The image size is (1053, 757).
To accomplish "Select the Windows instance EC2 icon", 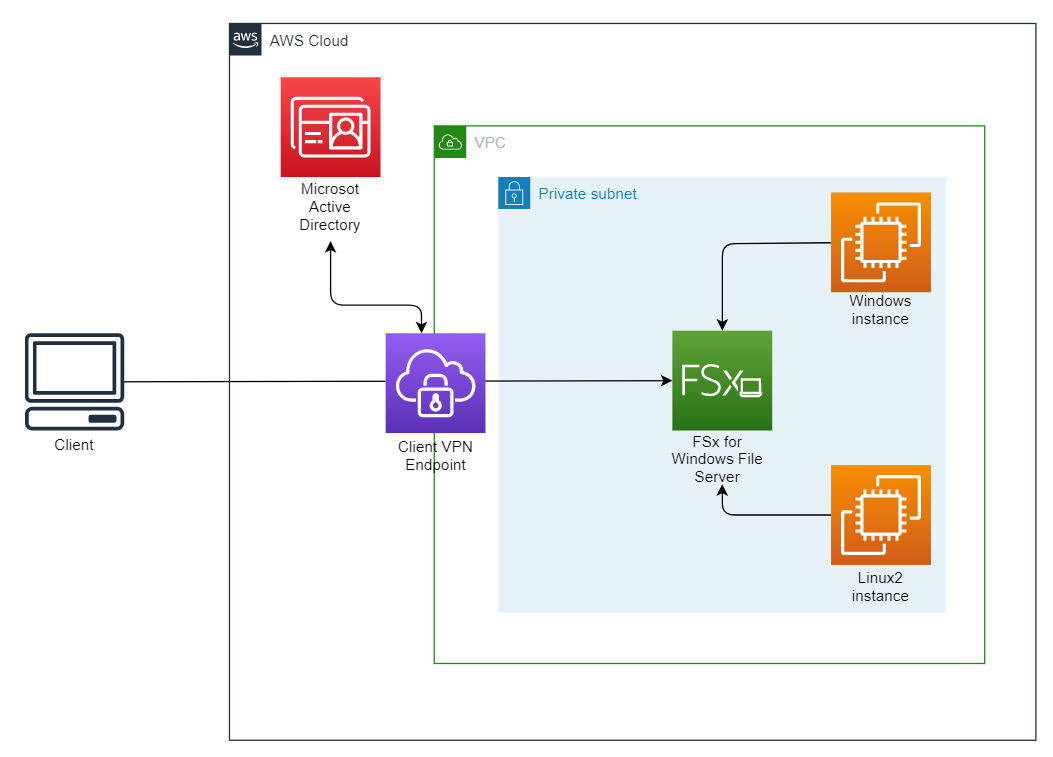I will (880, 242).
